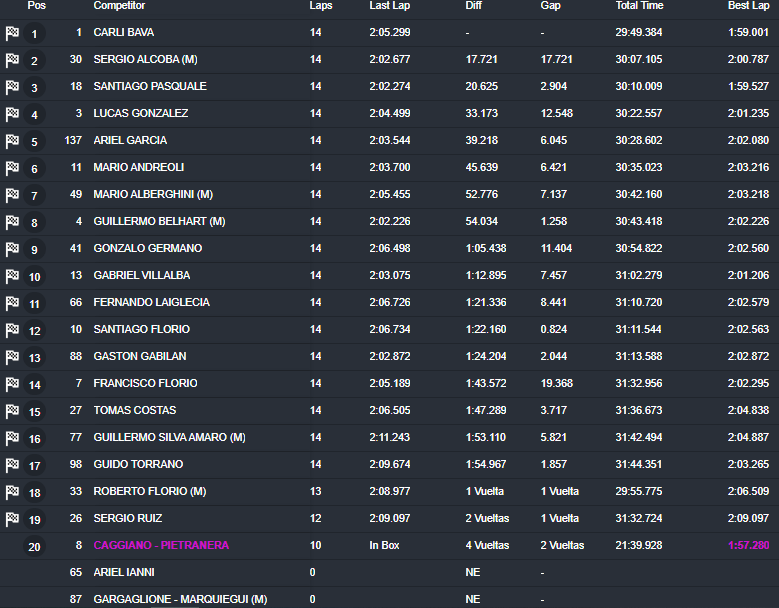This screenshot has width=779, height=608.
Task: Select the Caggiano - Pietranera competitor name
Action: [x=161, y=546]
